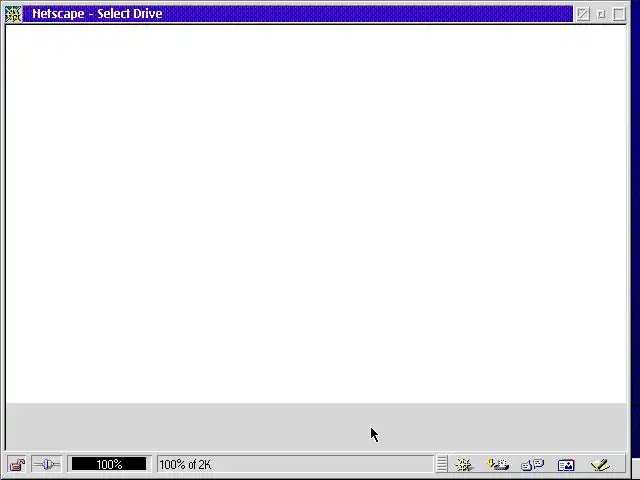Click the "100% of 2K" status text
Image resolution: width=640 pixels, height=480 pixels.
[185, 464]
